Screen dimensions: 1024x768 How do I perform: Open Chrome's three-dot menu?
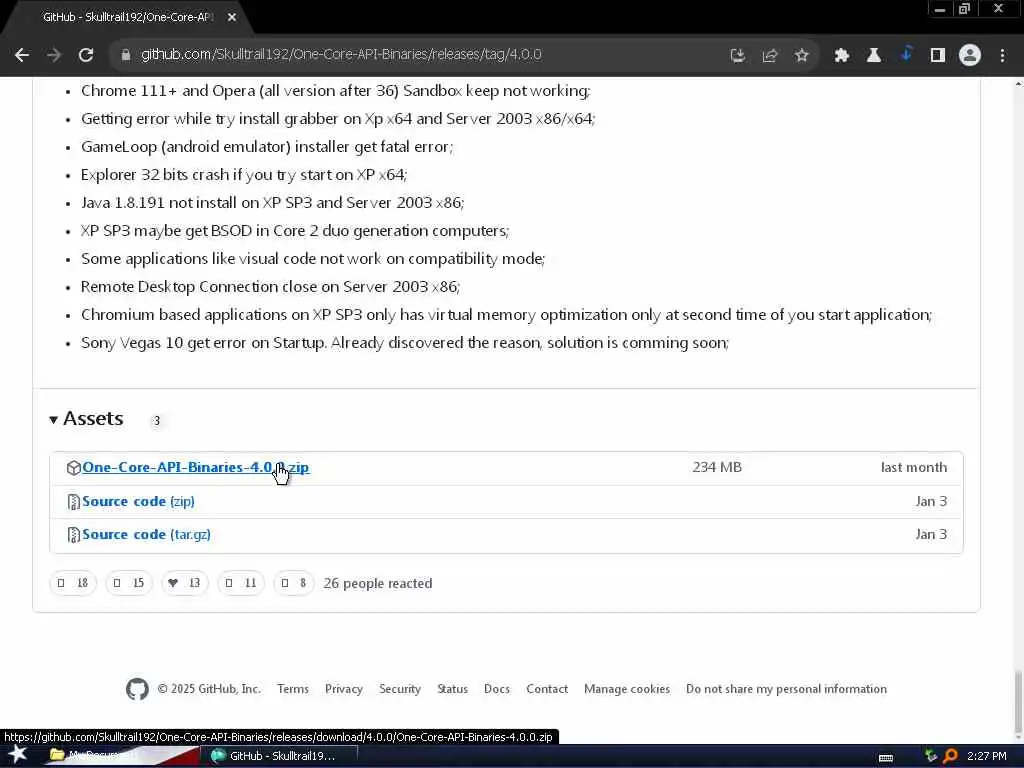[1002, 56]
